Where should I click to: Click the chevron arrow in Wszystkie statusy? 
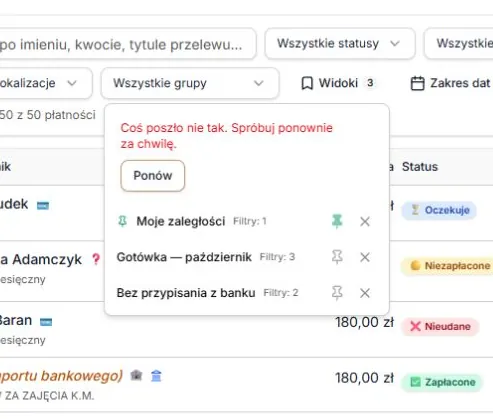tap(395, 44)
